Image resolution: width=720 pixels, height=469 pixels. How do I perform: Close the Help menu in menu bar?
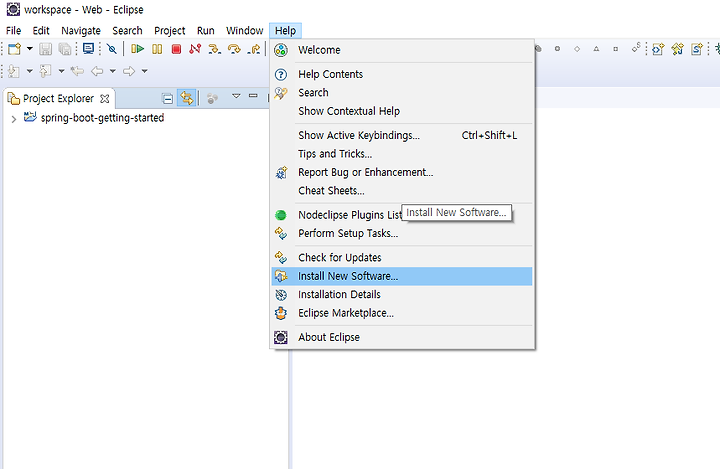point(285,30)
